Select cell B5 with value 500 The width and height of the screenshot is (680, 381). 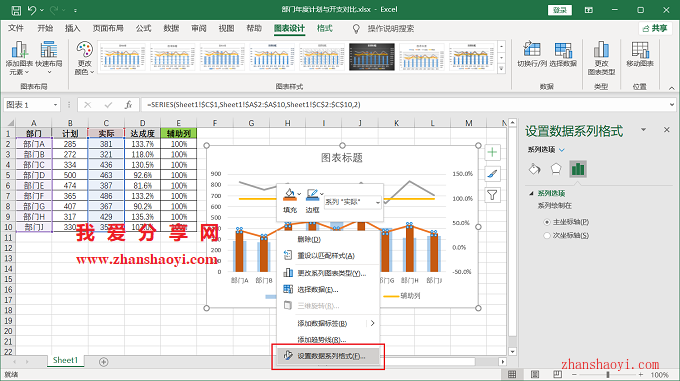pos(70,175)
